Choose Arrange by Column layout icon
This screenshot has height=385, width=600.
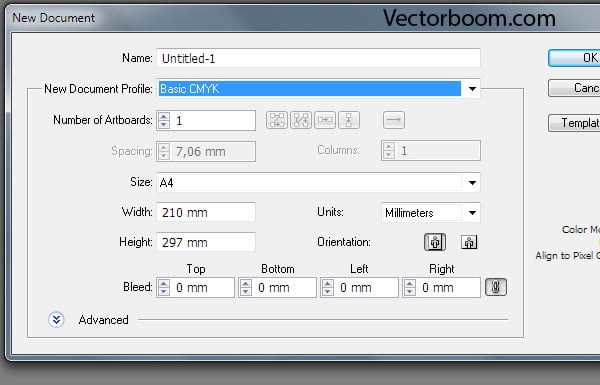349,120
